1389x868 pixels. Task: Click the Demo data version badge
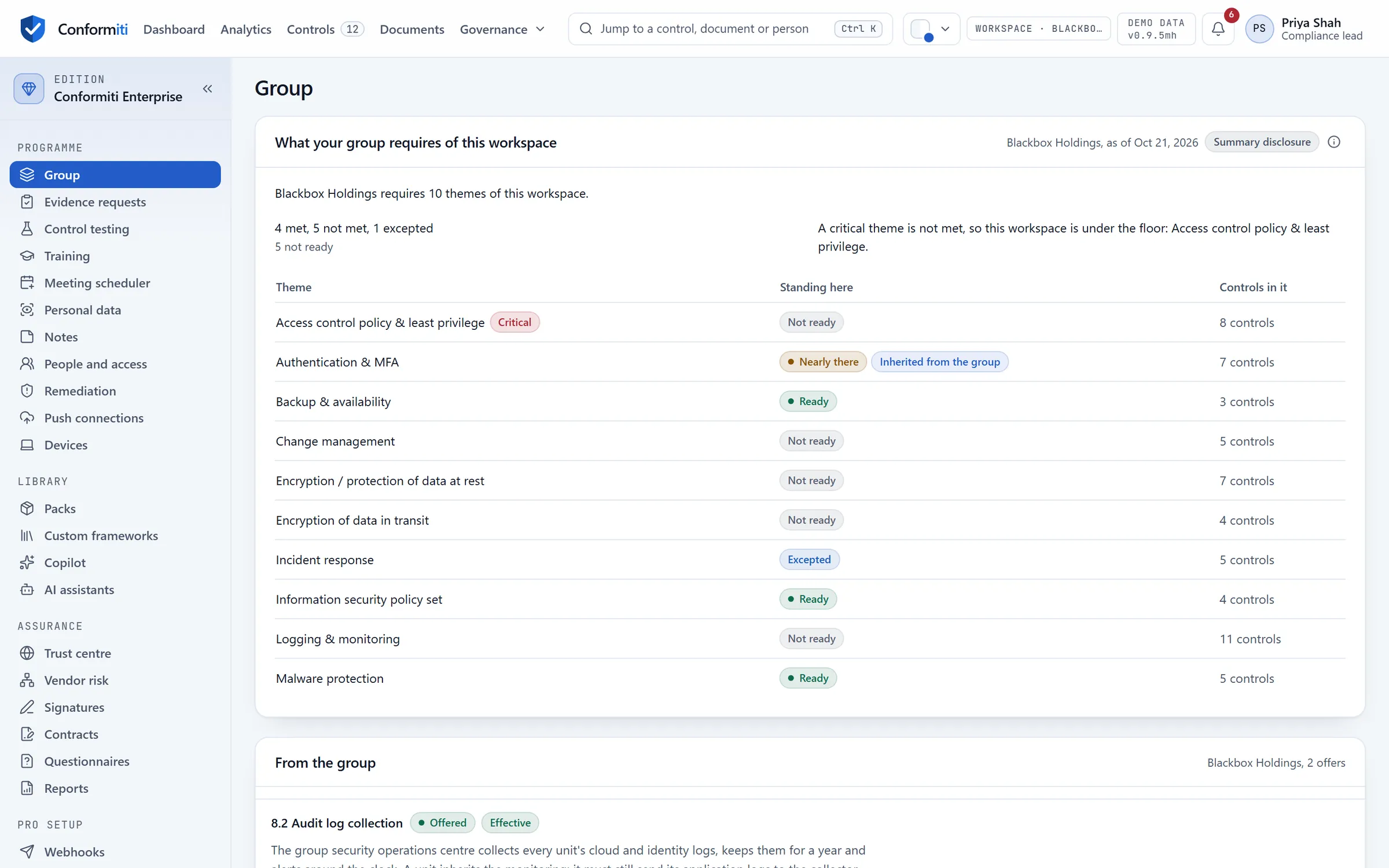[x=1156, y=28]
